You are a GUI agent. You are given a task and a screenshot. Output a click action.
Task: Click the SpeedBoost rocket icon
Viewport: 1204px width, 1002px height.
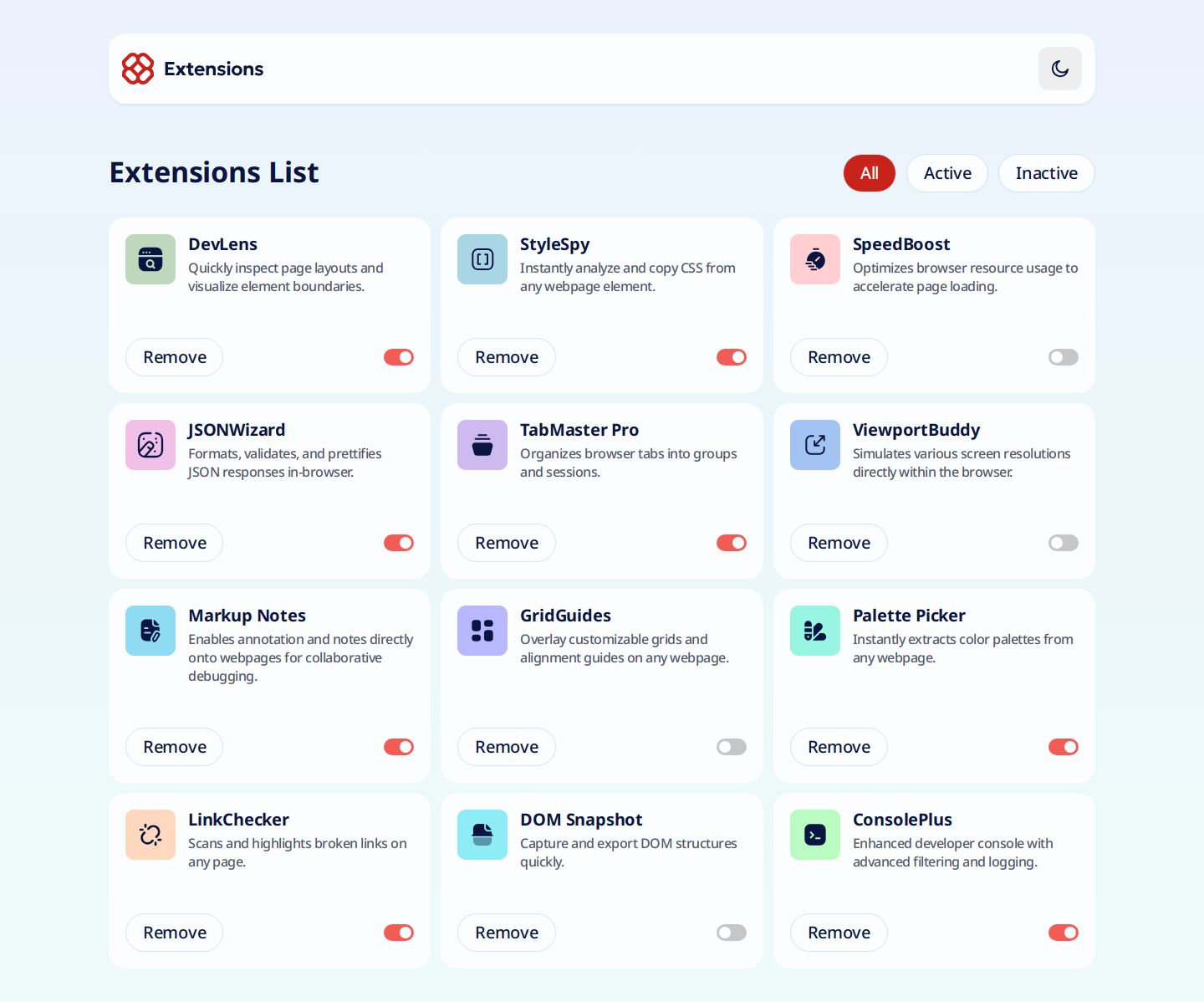[815, 259]
